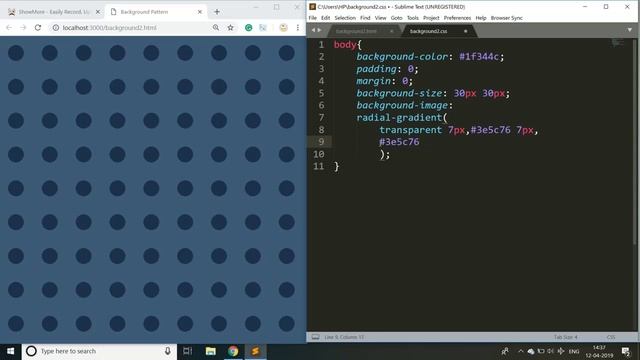This screenshot has width=640, height=360.
Task: Open Google Chrome from the taskbar
Action: click(233, 351)
